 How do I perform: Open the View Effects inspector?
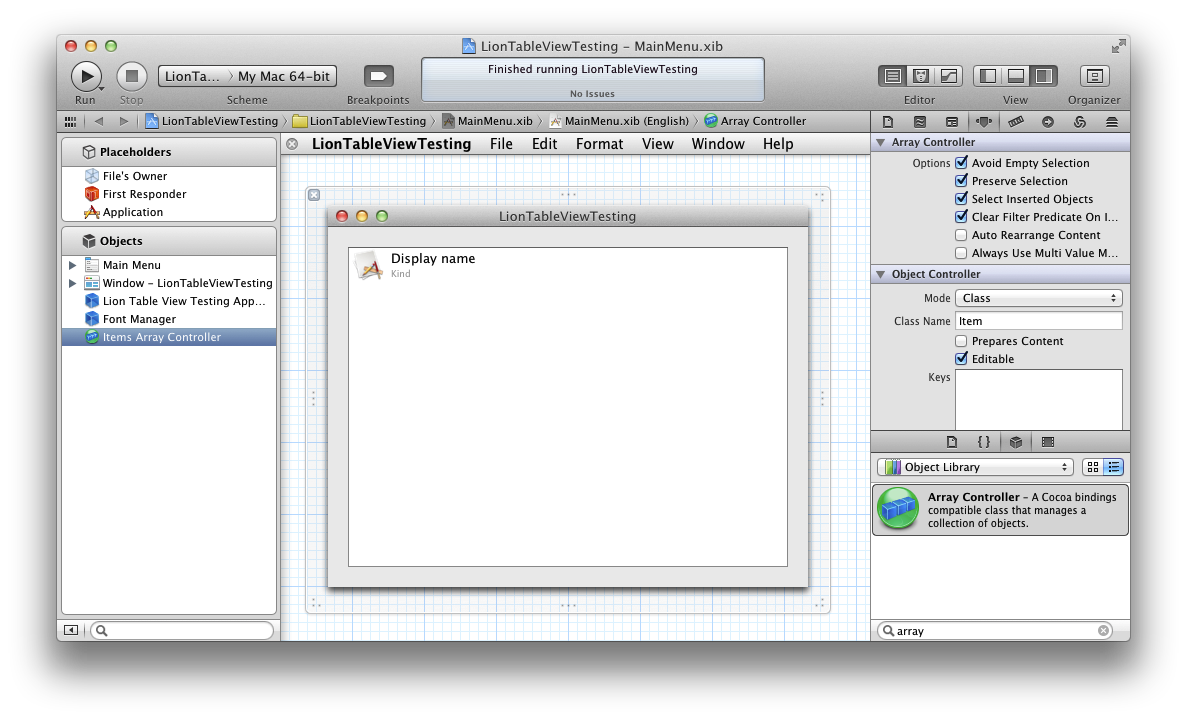tap(1111, 121)
